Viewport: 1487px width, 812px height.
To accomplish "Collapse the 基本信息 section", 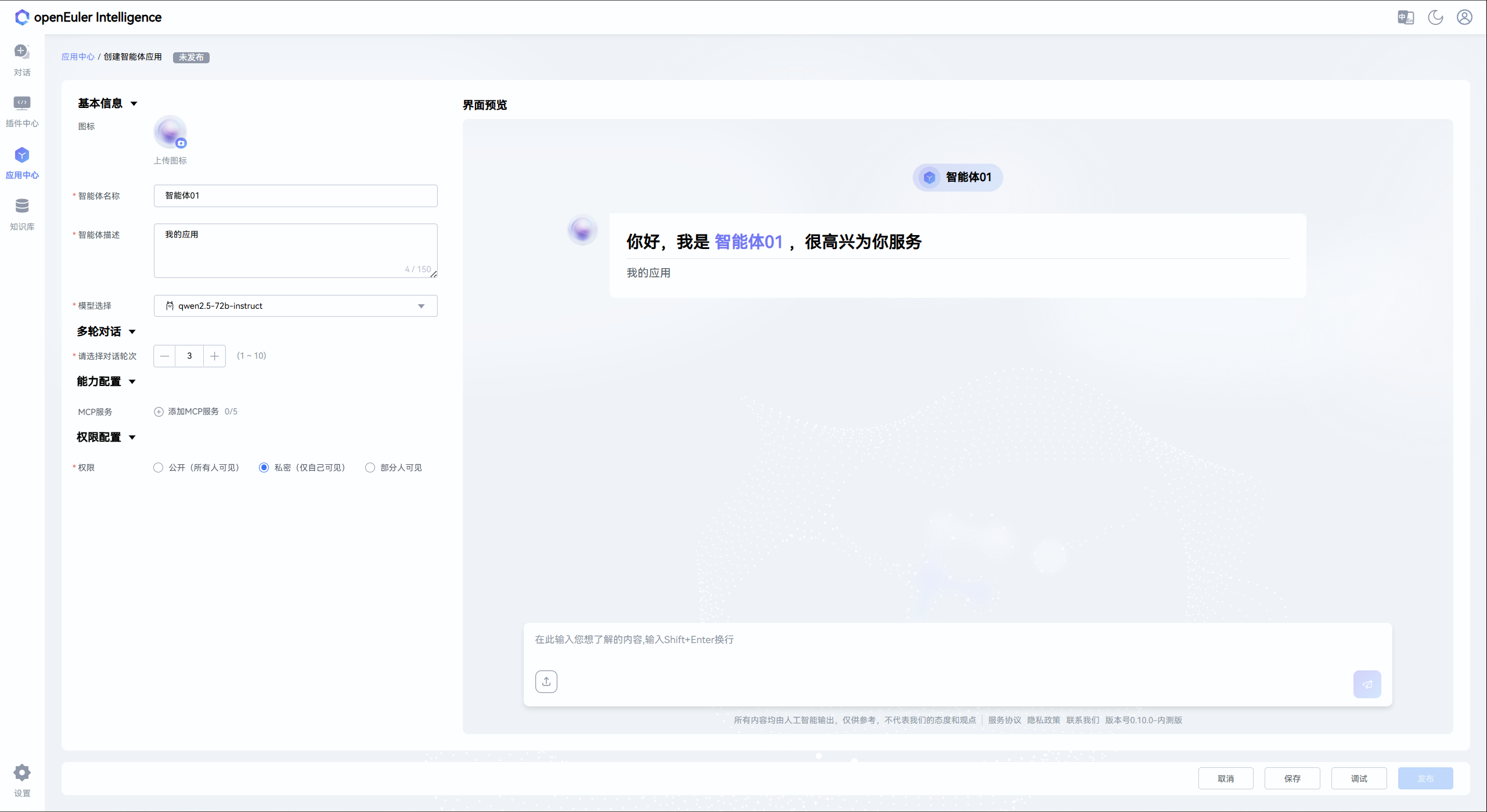I will pyautogui.click(x=134, y=103).
